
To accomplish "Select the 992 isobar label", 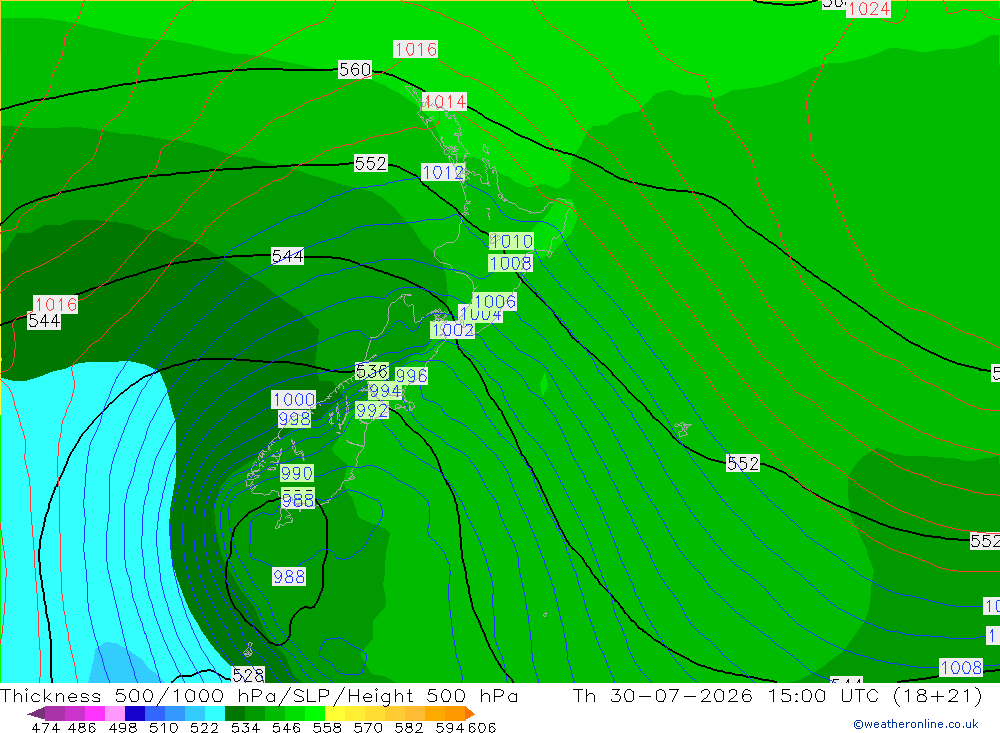I will [372, 410].
